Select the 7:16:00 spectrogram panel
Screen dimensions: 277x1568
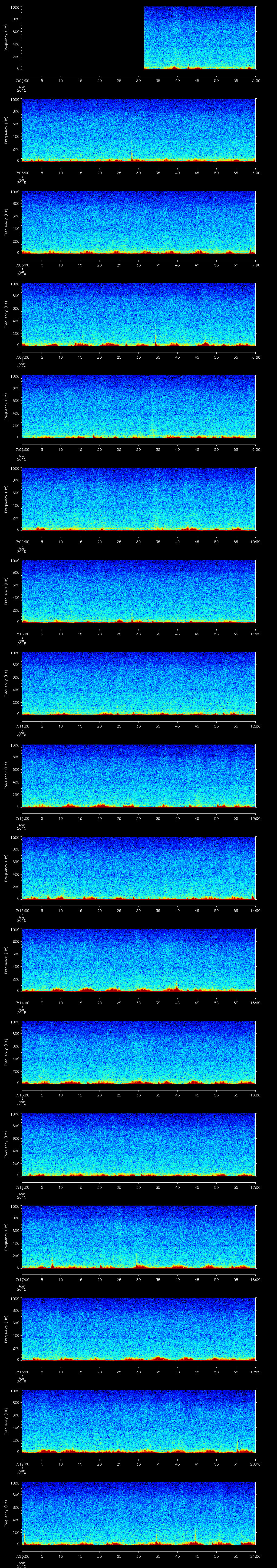tap(139, 1144)
